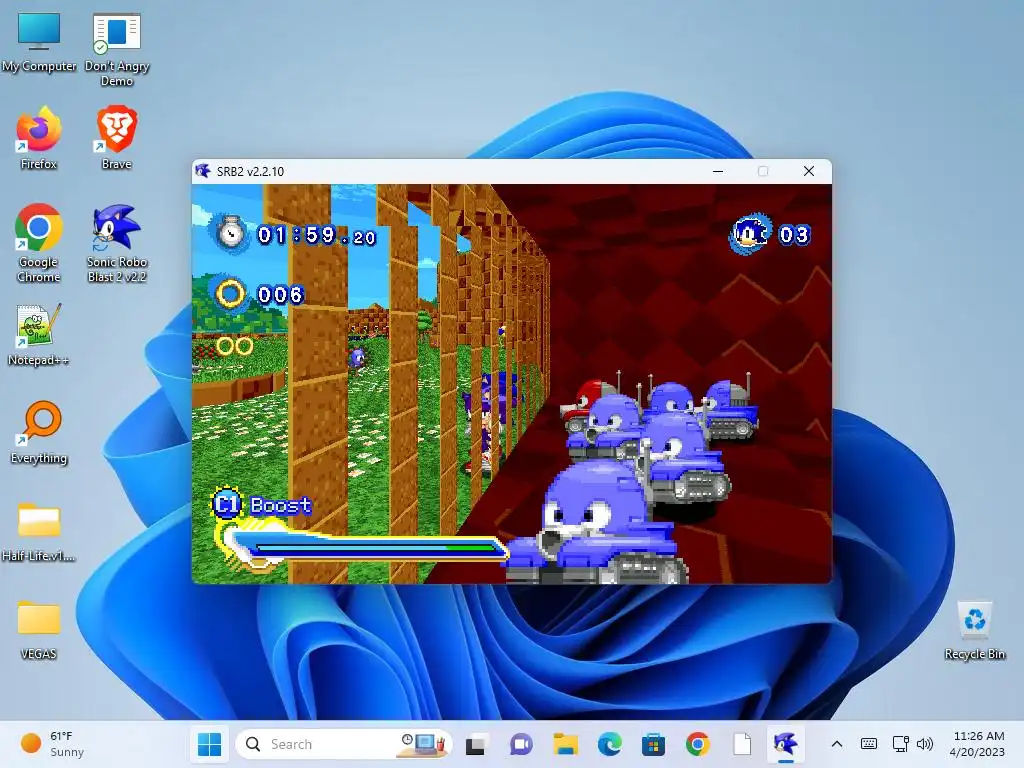This screenshot has height=768, width=1024.
Task: Open the touch keyboard tray icon
Action: (x=869, y=744)
